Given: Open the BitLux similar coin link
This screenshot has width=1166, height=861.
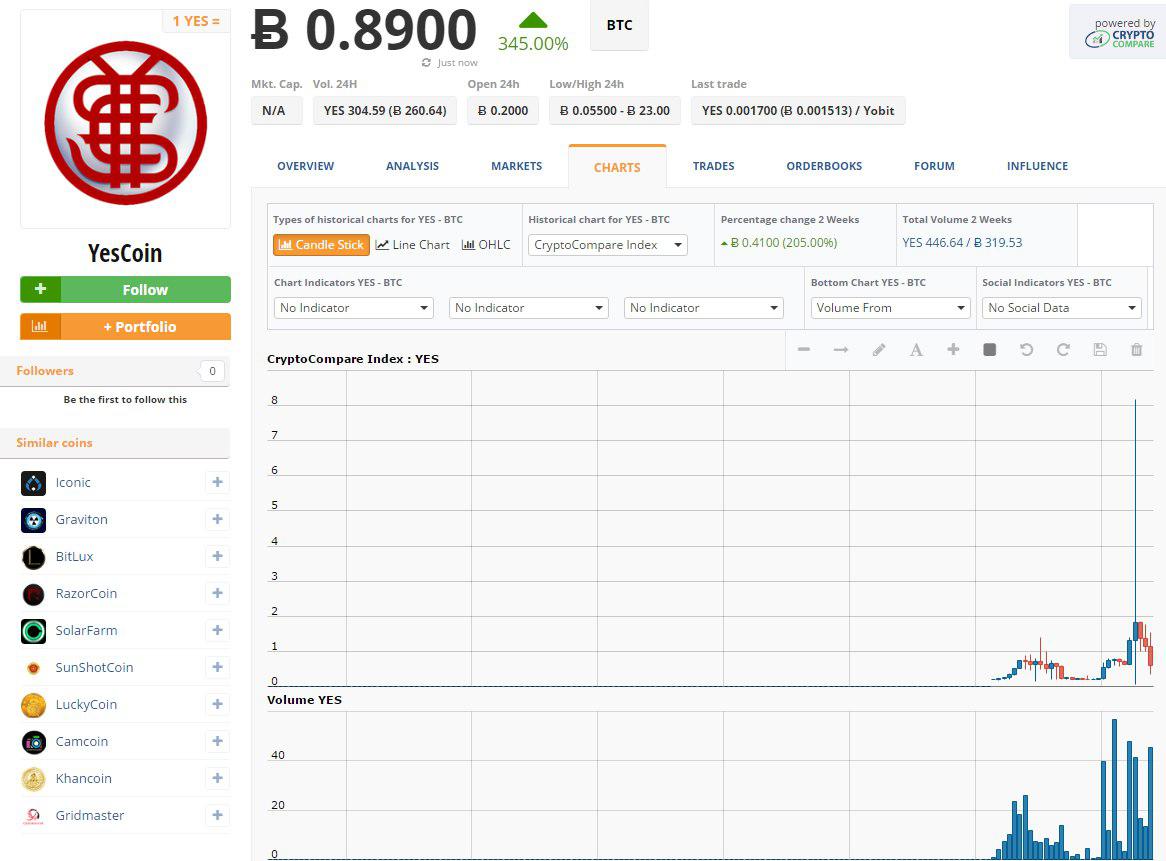Looking at the screenshot, I should [74, 556].
